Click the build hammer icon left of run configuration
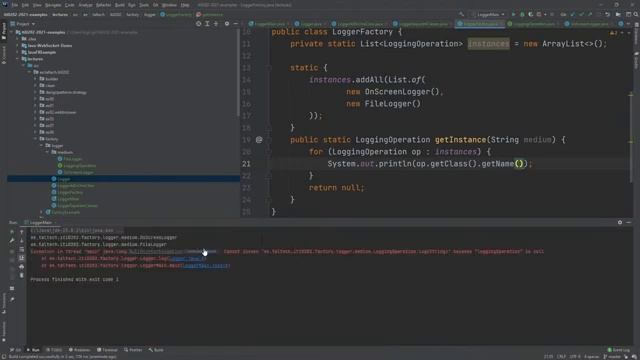 point(461,14)
